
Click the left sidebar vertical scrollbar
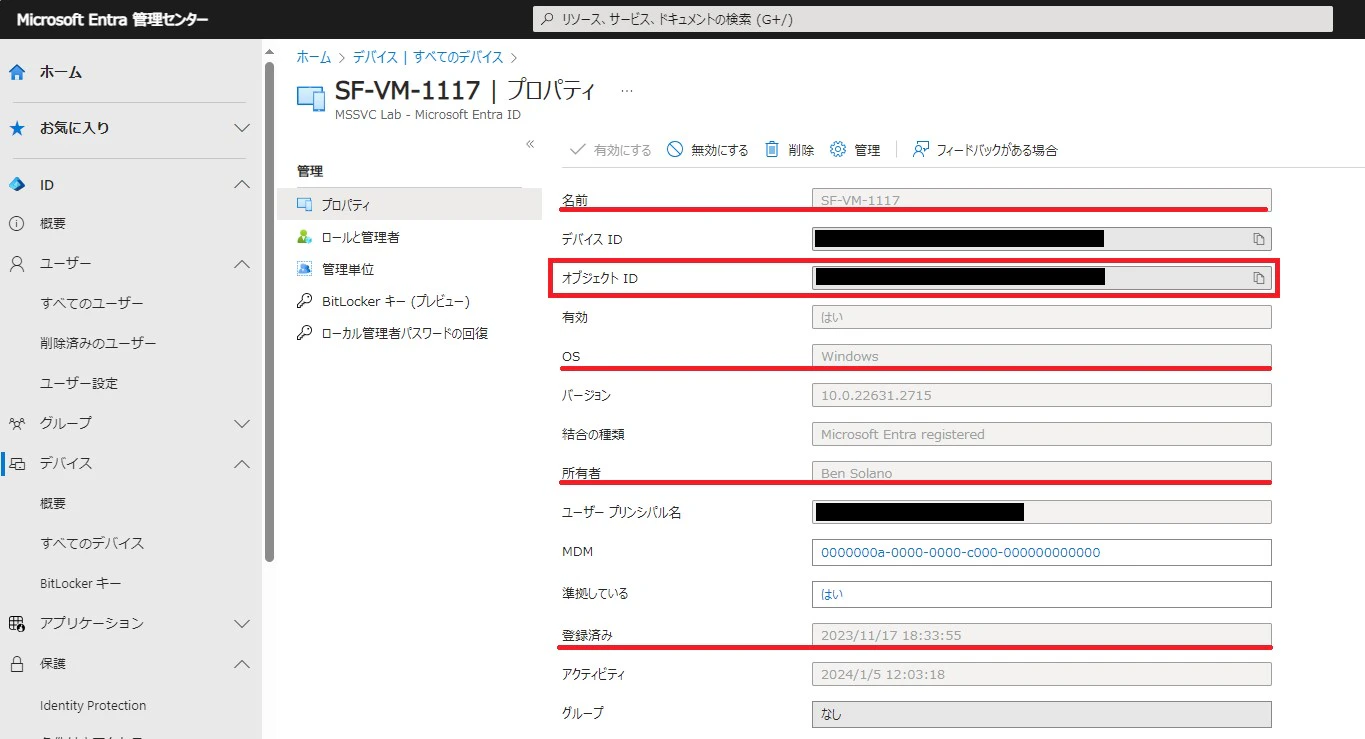pos(268,311)
